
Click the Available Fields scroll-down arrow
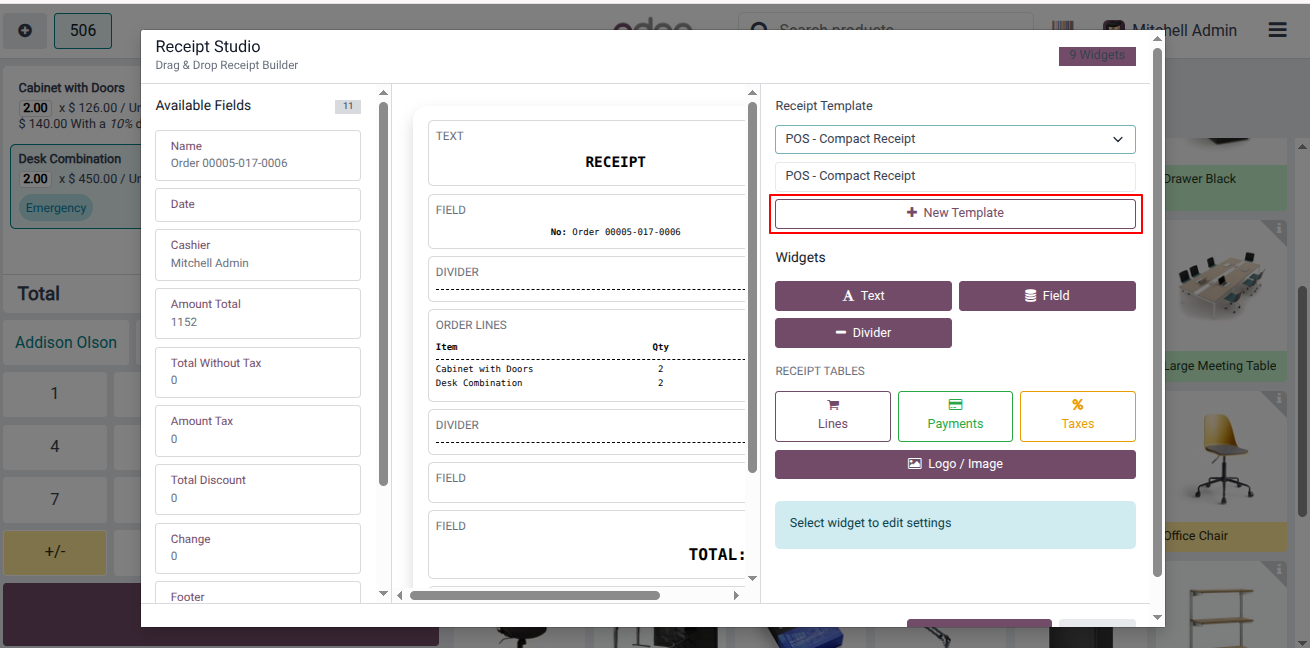pos(383,593)
